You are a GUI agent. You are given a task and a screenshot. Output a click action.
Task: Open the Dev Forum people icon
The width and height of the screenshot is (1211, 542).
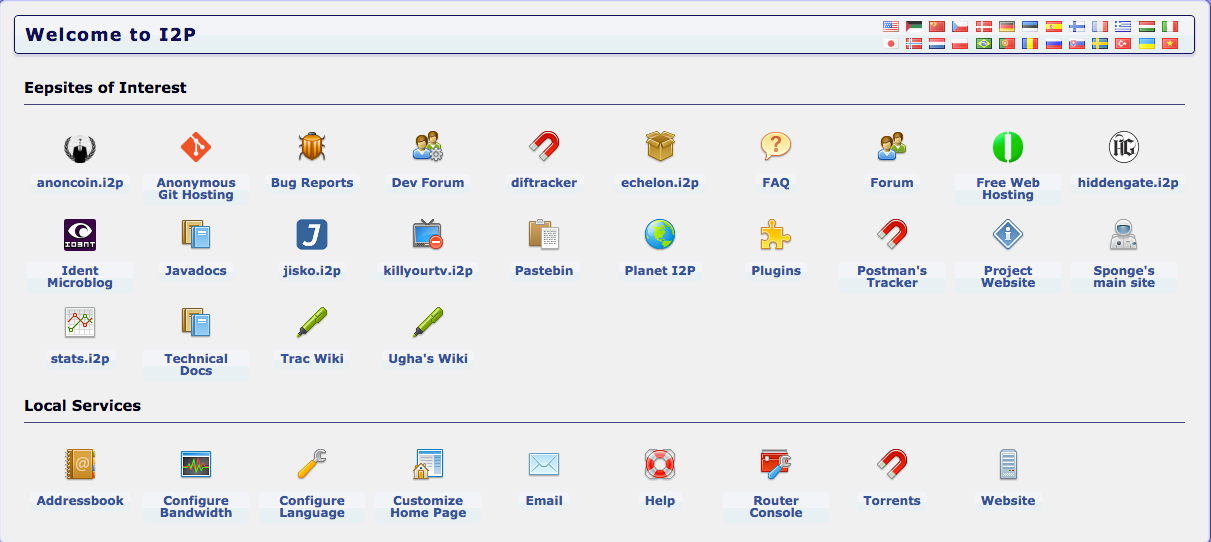click(x=428, y=148)
